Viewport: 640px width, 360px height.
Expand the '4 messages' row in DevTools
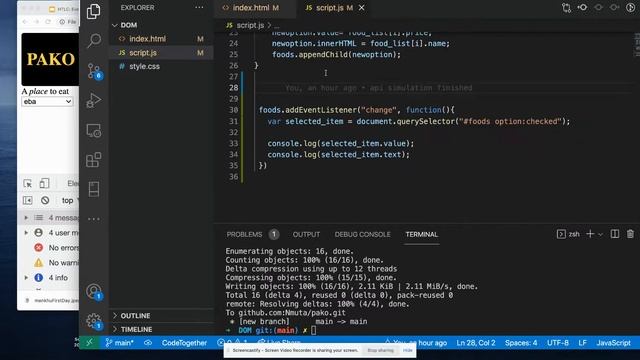coord(49,218)
